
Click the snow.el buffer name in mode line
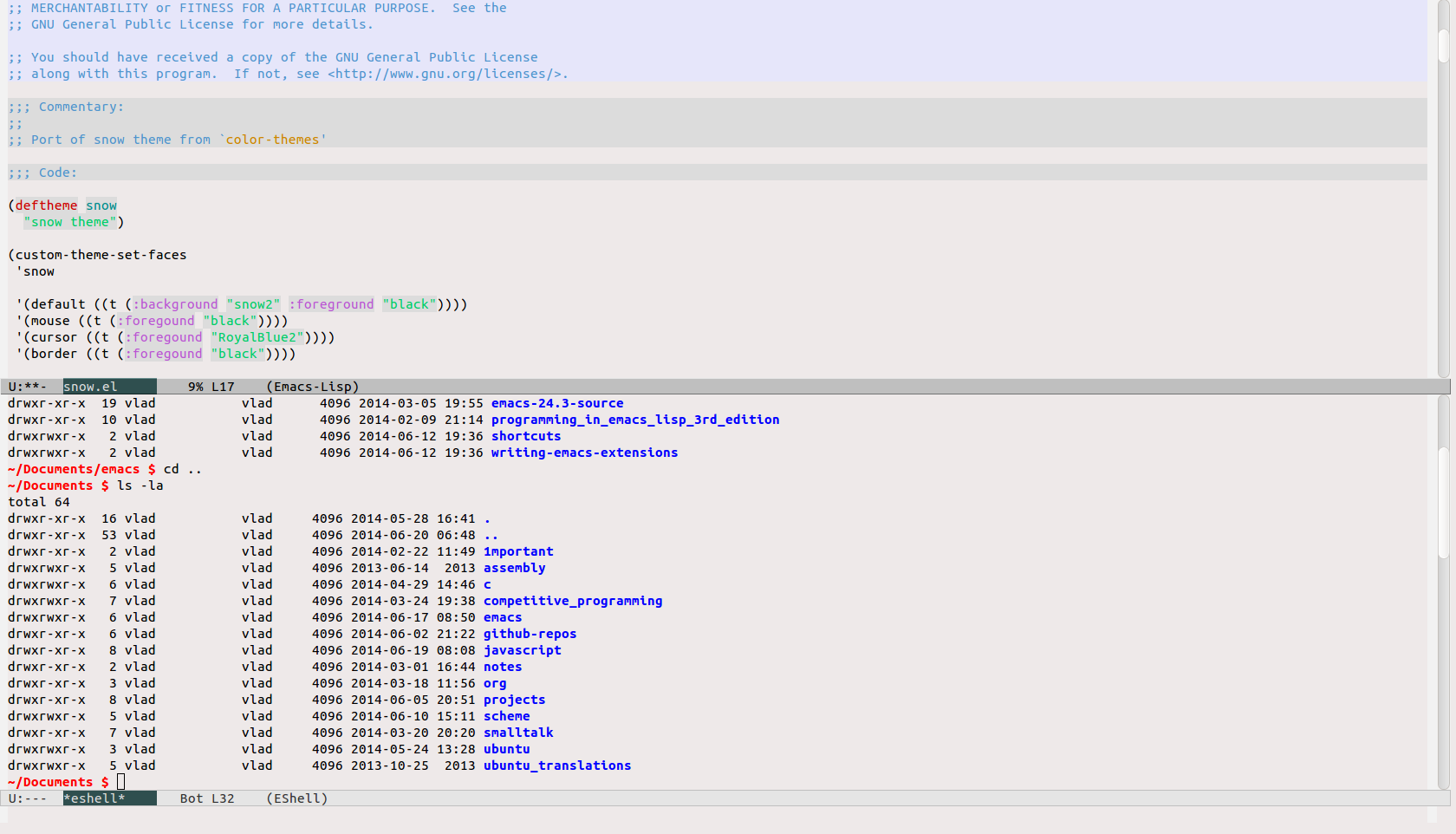pos(91,387)
